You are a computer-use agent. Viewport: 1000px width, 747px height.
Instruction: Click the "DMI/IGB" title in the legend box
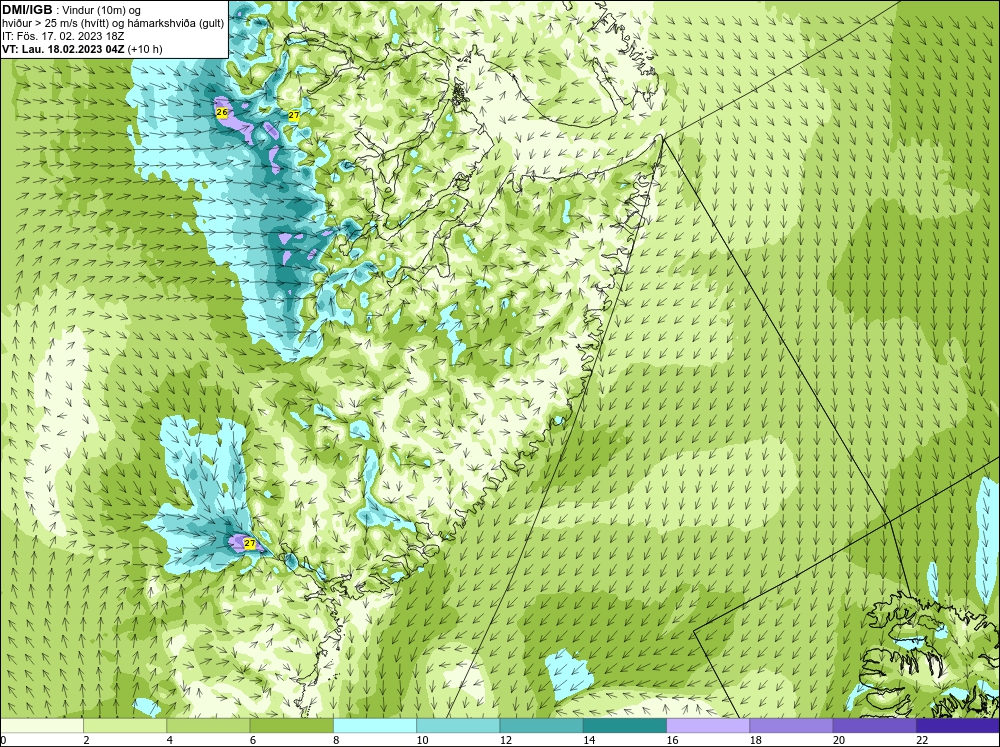pos(27,10)
